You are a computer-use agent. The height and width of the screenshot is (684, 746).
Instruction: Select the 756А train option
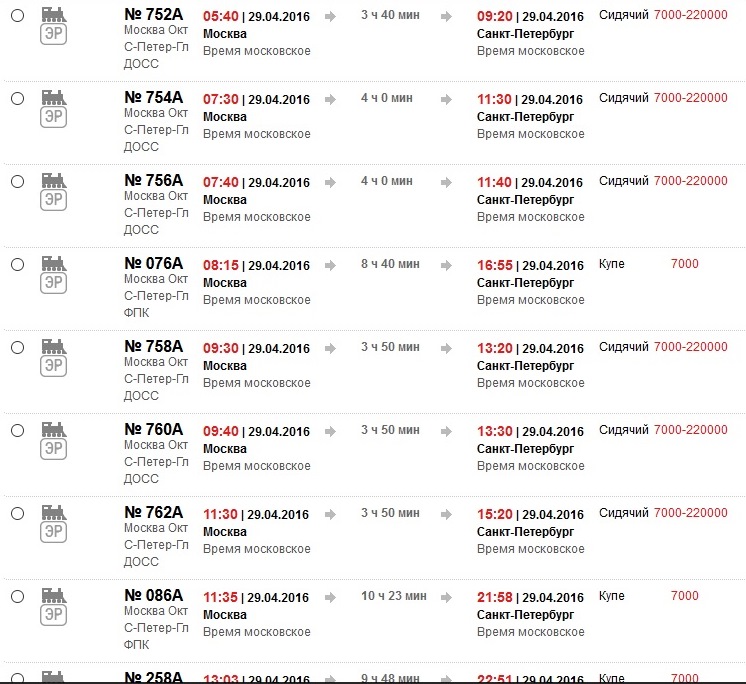17,181
